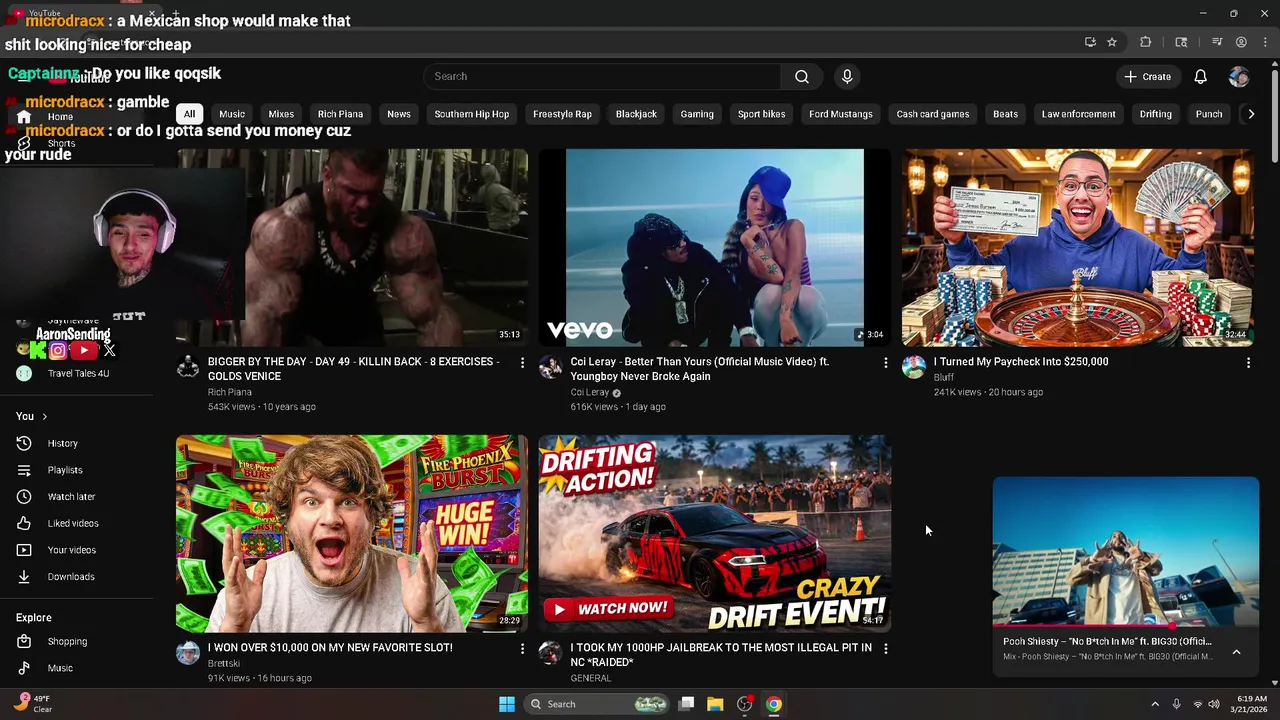
Task: Open the notifications bell
Action: 1201,76
